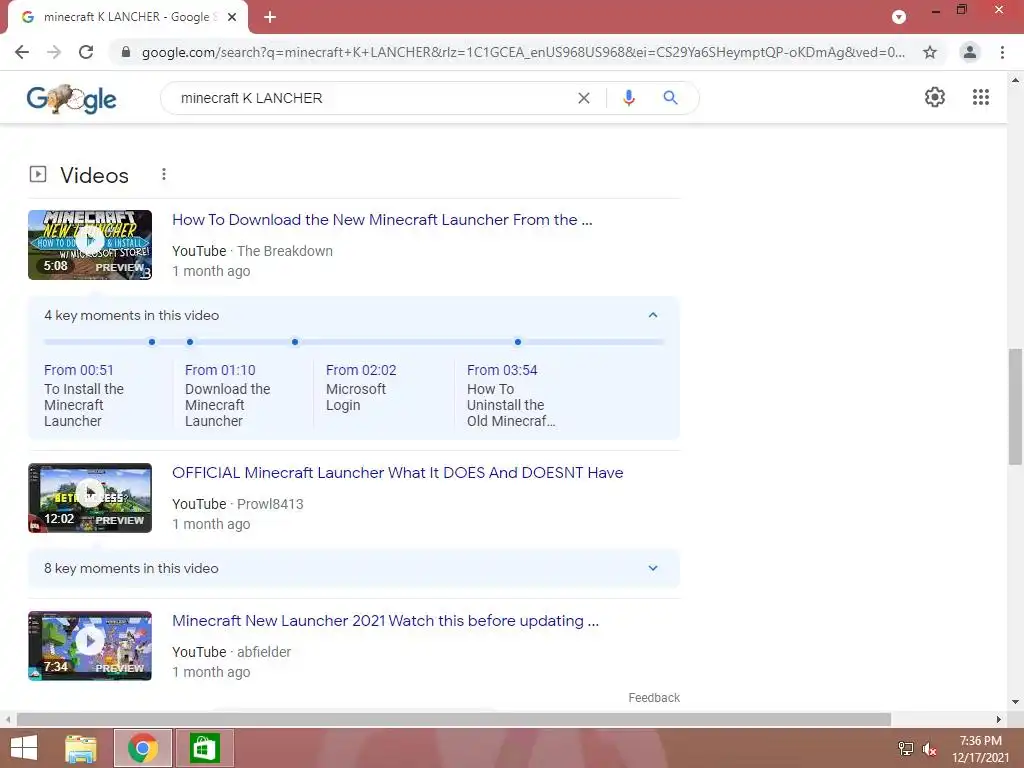Image resolution: width=1024 pixels, height=768 pixels.
Task: Click the network tray icon
Action: tap(906, 749)
